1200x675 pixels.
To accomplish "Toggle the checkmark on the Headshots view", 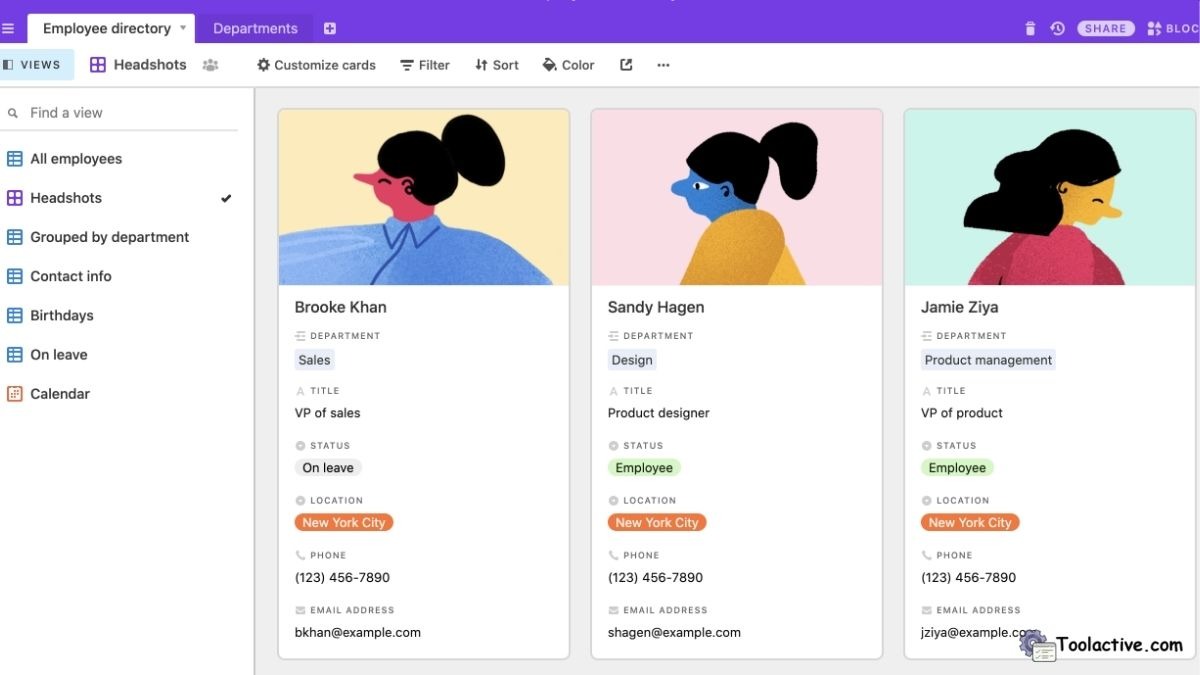I will coord(226,197).
